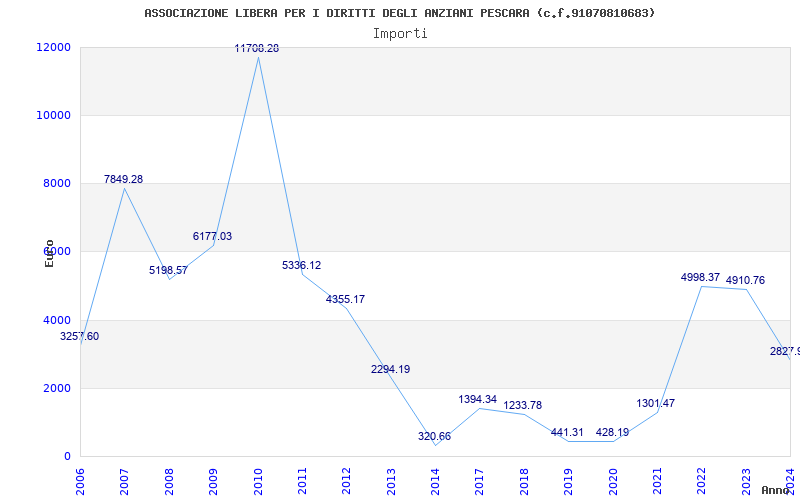Click the 2009 x-axis year label
Viewport: 800px width, 500px height.
[213, 481]
